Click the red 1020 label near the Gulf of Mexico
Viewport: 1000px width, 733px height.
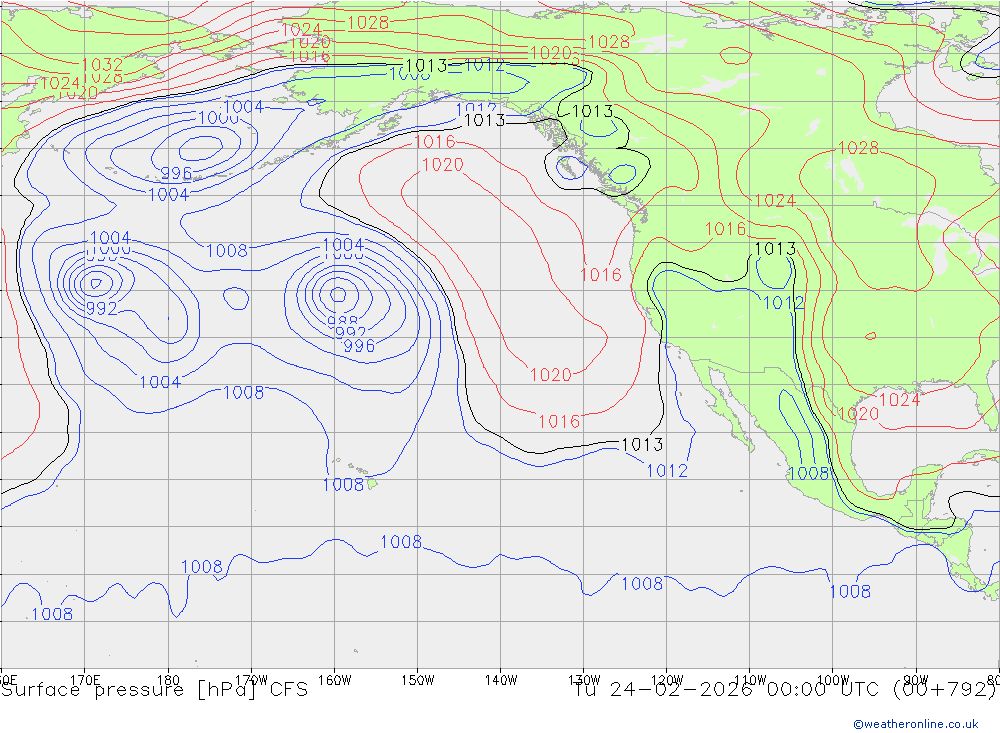[x=858, y=414]
